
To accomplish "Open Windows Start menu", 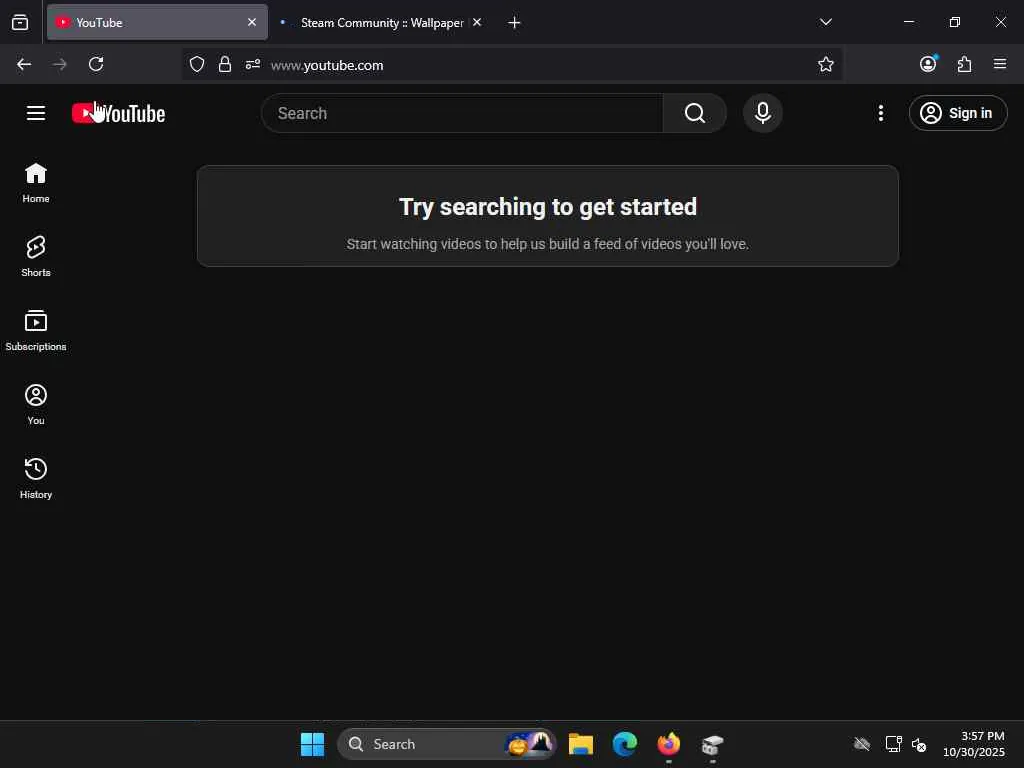I will (312, 744).
